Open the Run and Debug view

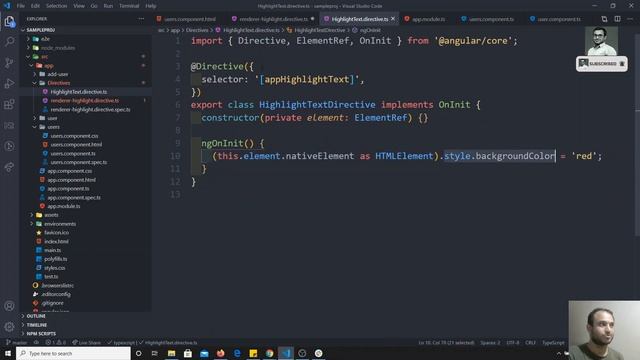9,83
